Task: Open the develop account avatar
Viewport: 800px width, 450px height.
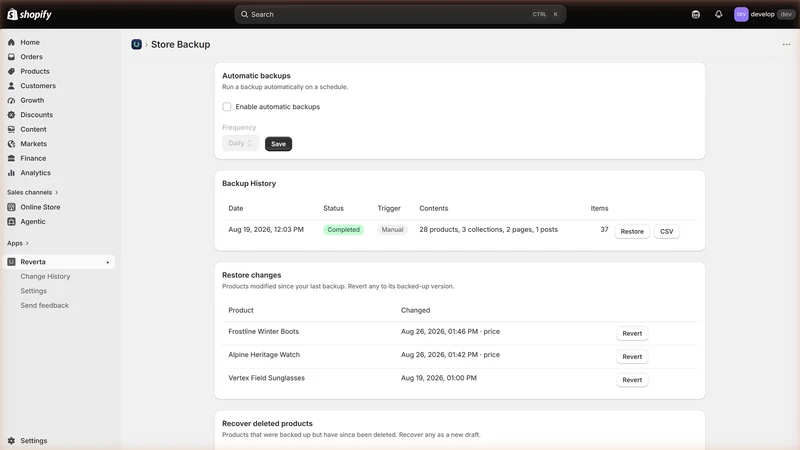Action: click(x=741, y=14)
